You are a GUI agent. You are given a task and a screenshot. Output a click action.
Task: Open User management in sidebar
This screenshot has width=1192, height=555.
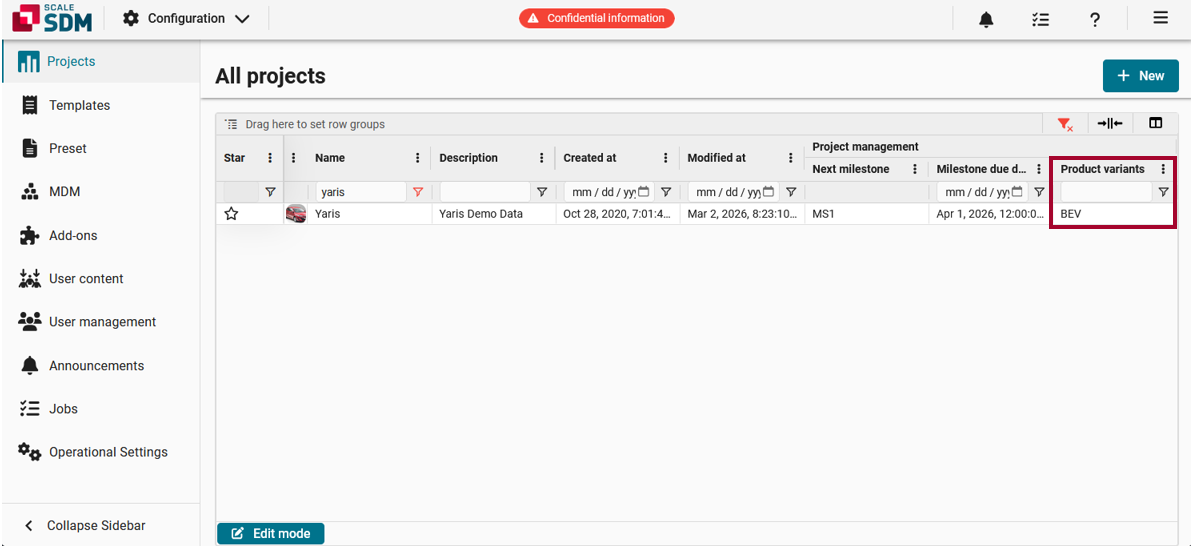tap(102, 322)
